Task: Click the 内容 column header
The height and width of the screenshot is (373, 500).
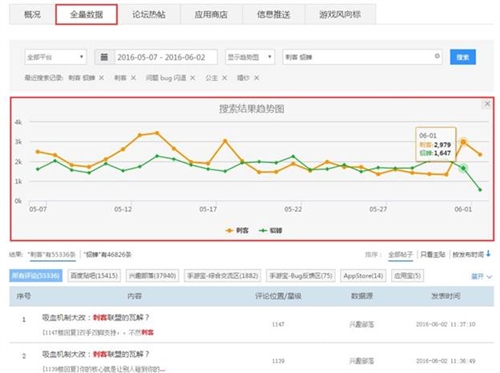Action: tap(134, 296)
